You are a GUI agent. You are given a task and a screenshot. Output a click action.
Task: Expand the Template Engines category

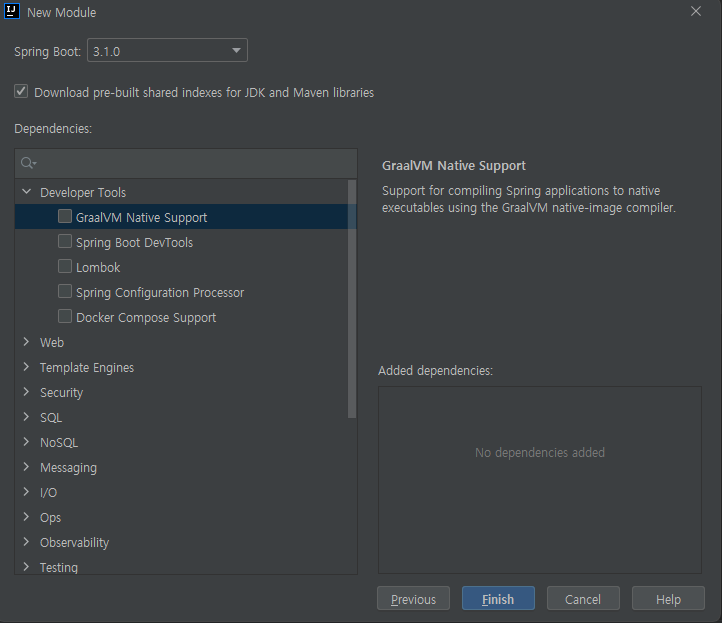click(x=27, y=367)
